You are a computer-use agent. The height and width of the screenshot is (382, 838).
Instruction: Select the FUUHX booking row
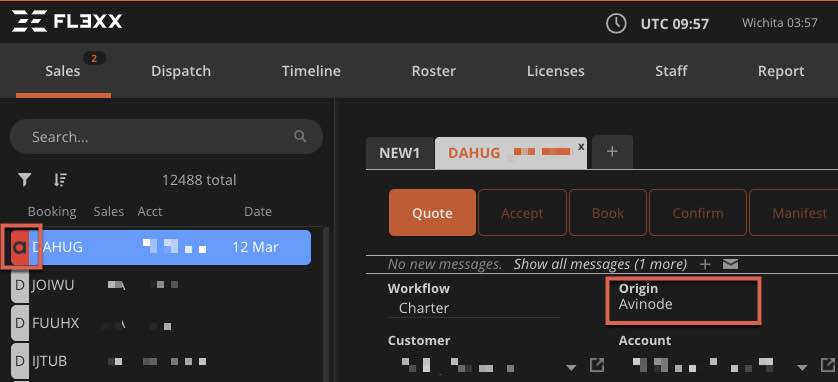pos(161,323)
